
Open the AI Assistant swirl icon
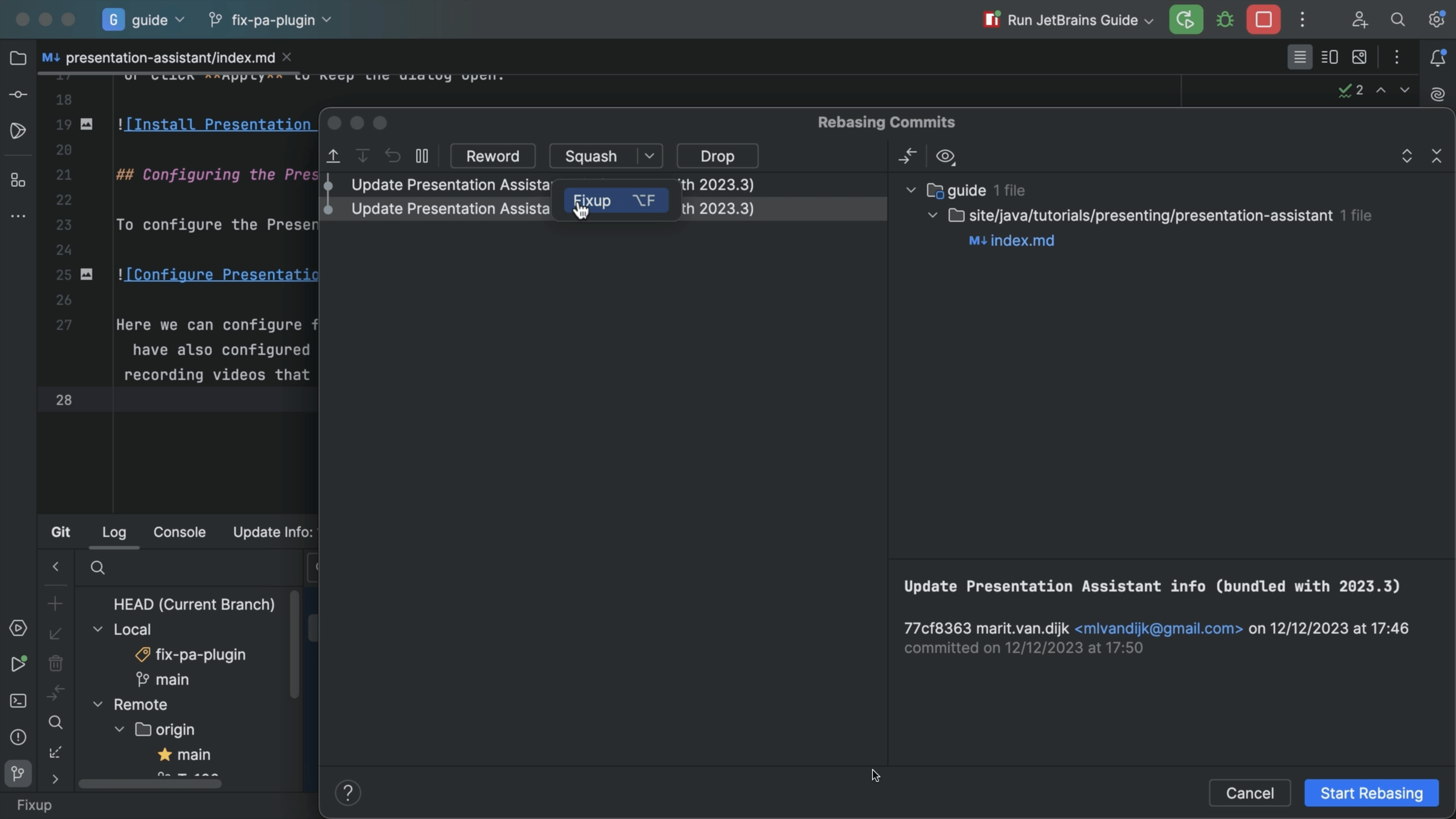click(x=1437, y=94)
